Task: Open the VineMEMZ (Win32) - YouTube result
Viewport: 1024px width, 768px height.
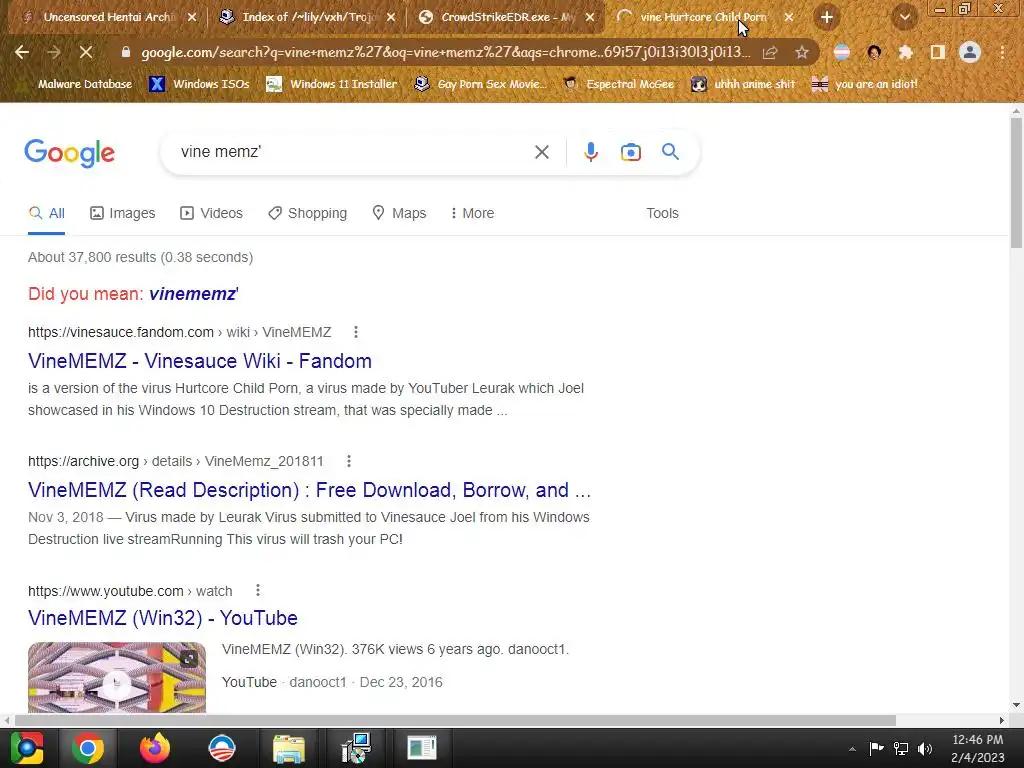Action: [x=163, y=618]
